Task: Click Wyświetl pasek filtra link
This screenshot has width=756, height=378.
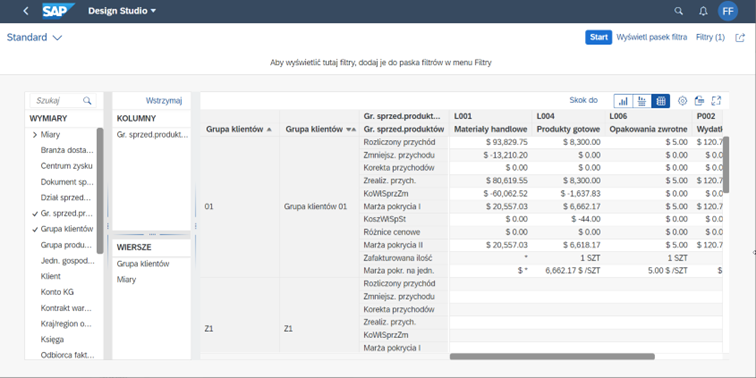Action: click(652, 37)
